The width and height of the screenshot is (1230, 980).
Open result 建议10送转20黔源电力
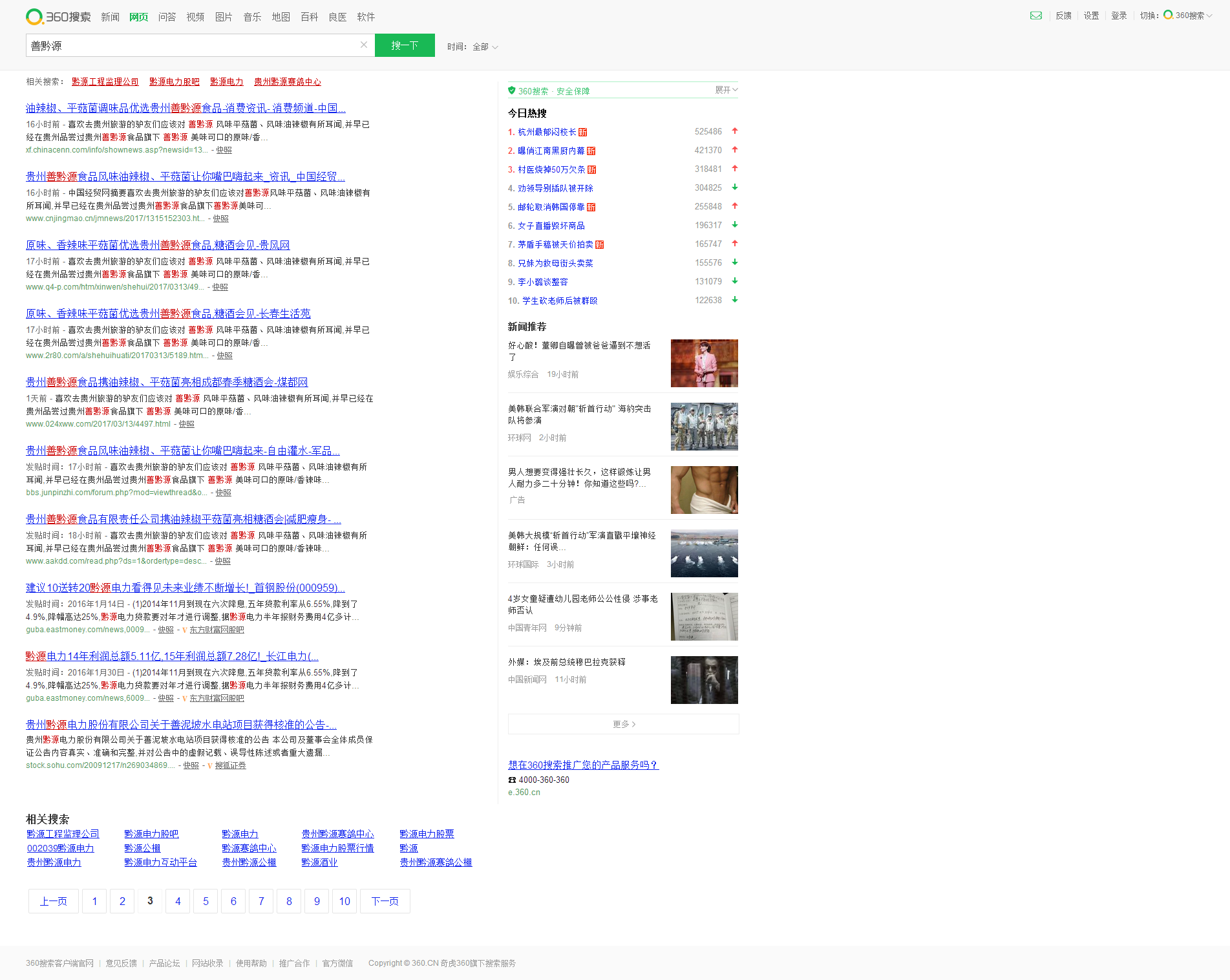[186, 588]
